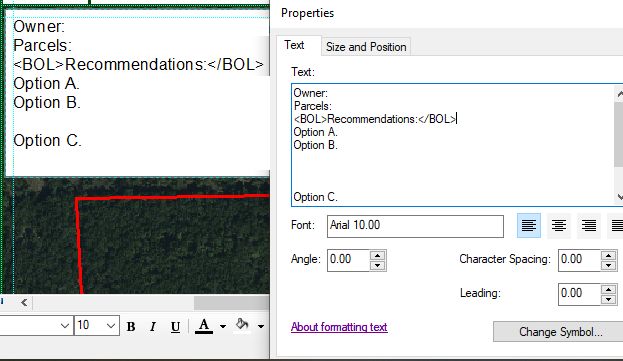
Task: Click the <BOL>Recommendations line in Text box
Action: (x=375, y=119)
